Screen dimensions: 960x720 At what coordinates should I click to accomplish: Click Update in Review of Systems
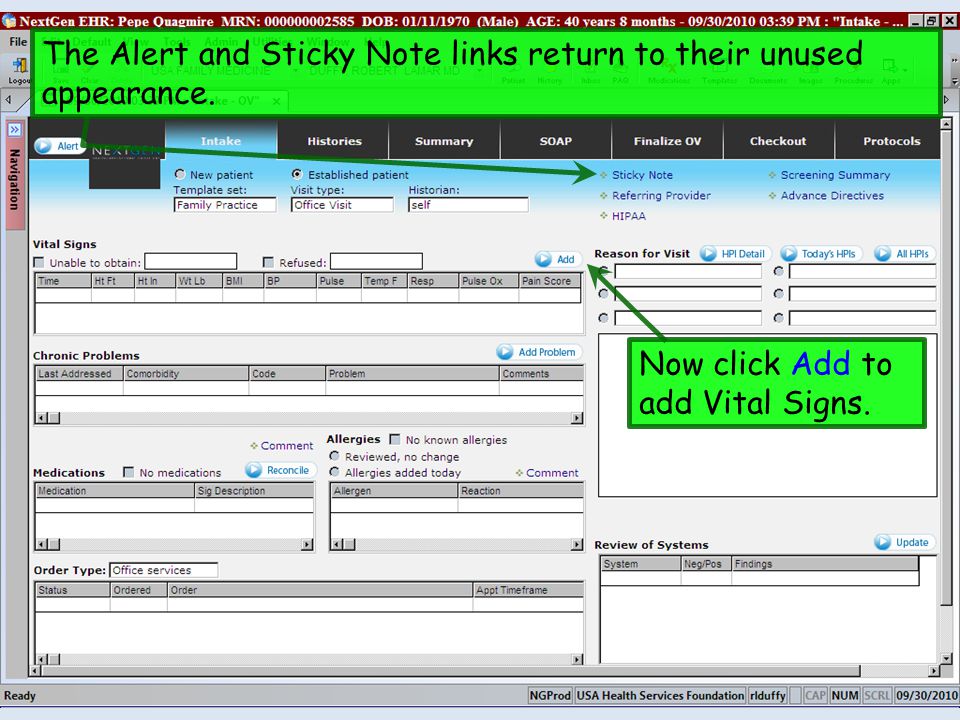903,542
